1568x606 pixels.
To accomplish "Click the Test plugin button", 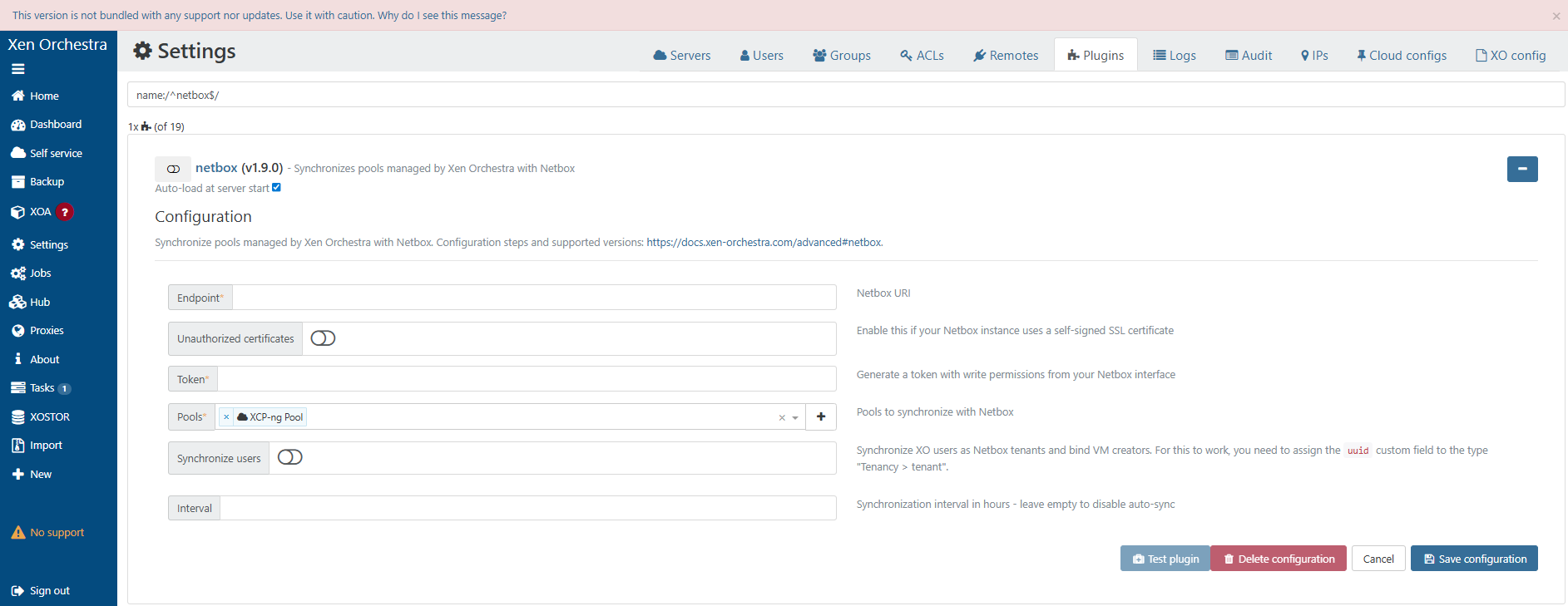I will tap(1165, 559).
